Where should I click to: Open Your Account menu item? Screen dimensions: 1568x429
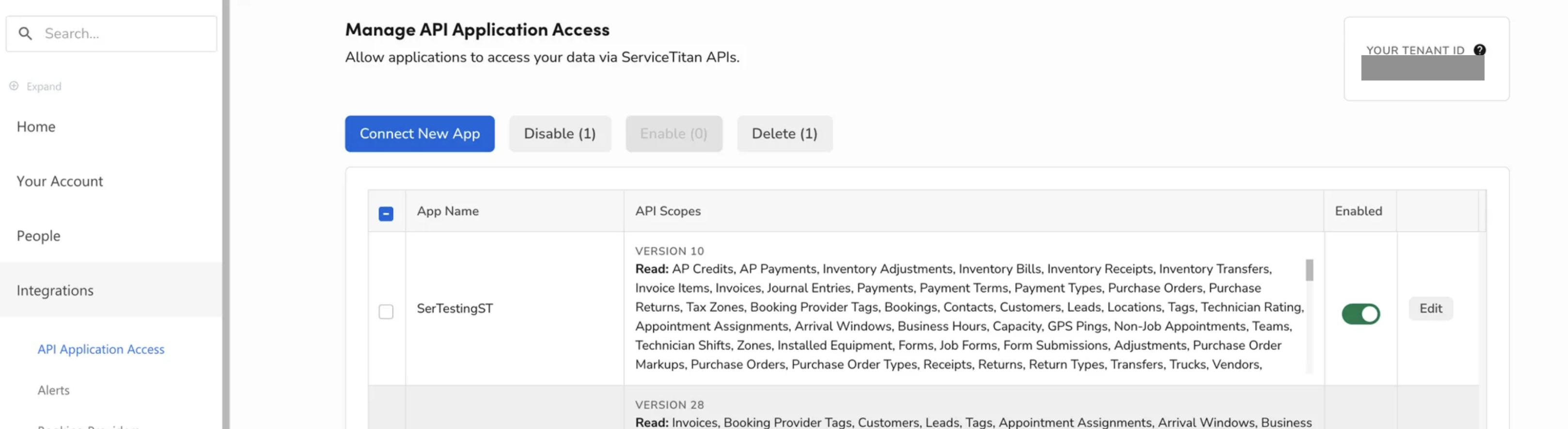60,181
